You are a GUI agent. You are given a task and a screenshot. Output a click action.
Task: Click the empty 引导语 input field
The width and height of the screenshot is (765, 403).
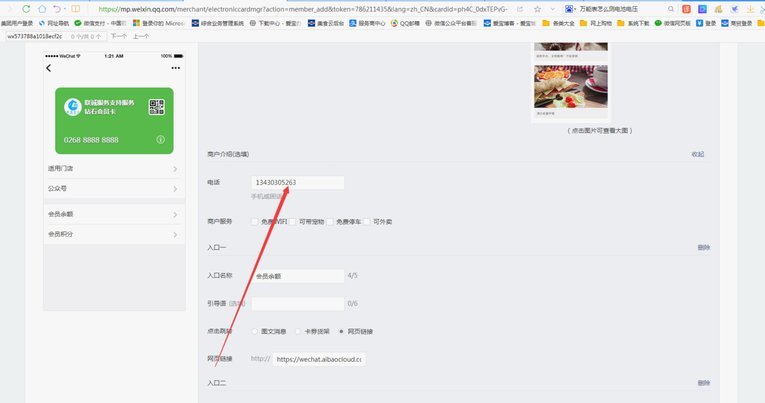[298, 303]
